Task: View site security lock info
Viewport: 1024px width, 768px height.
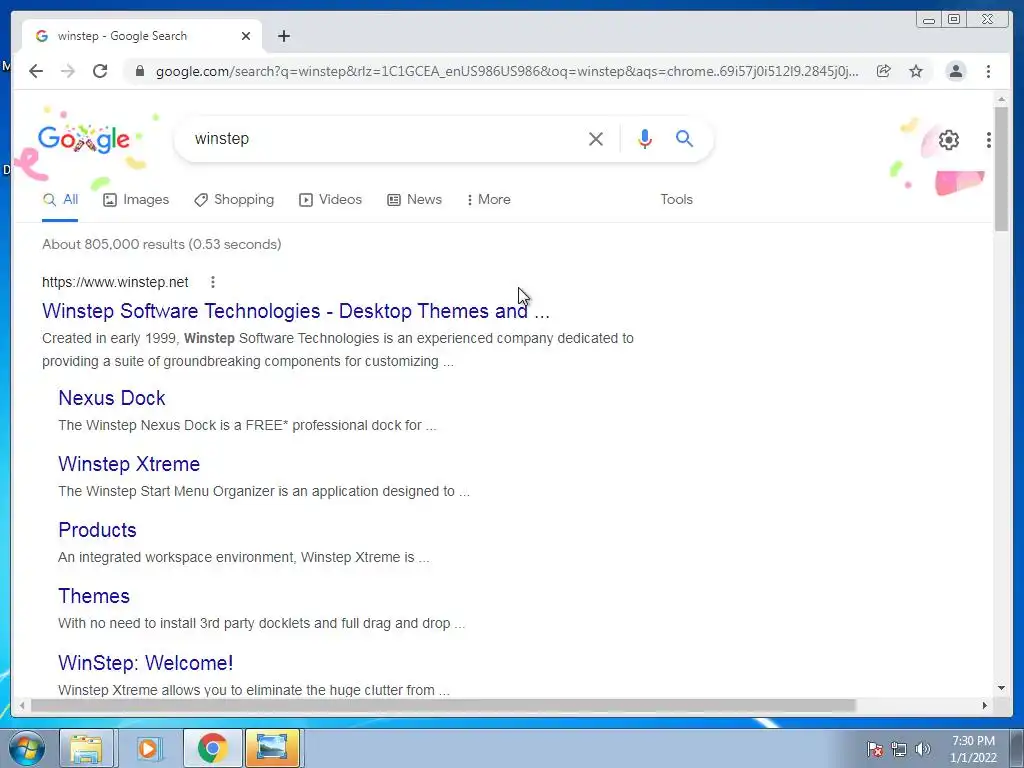Action: click(140, 71)
